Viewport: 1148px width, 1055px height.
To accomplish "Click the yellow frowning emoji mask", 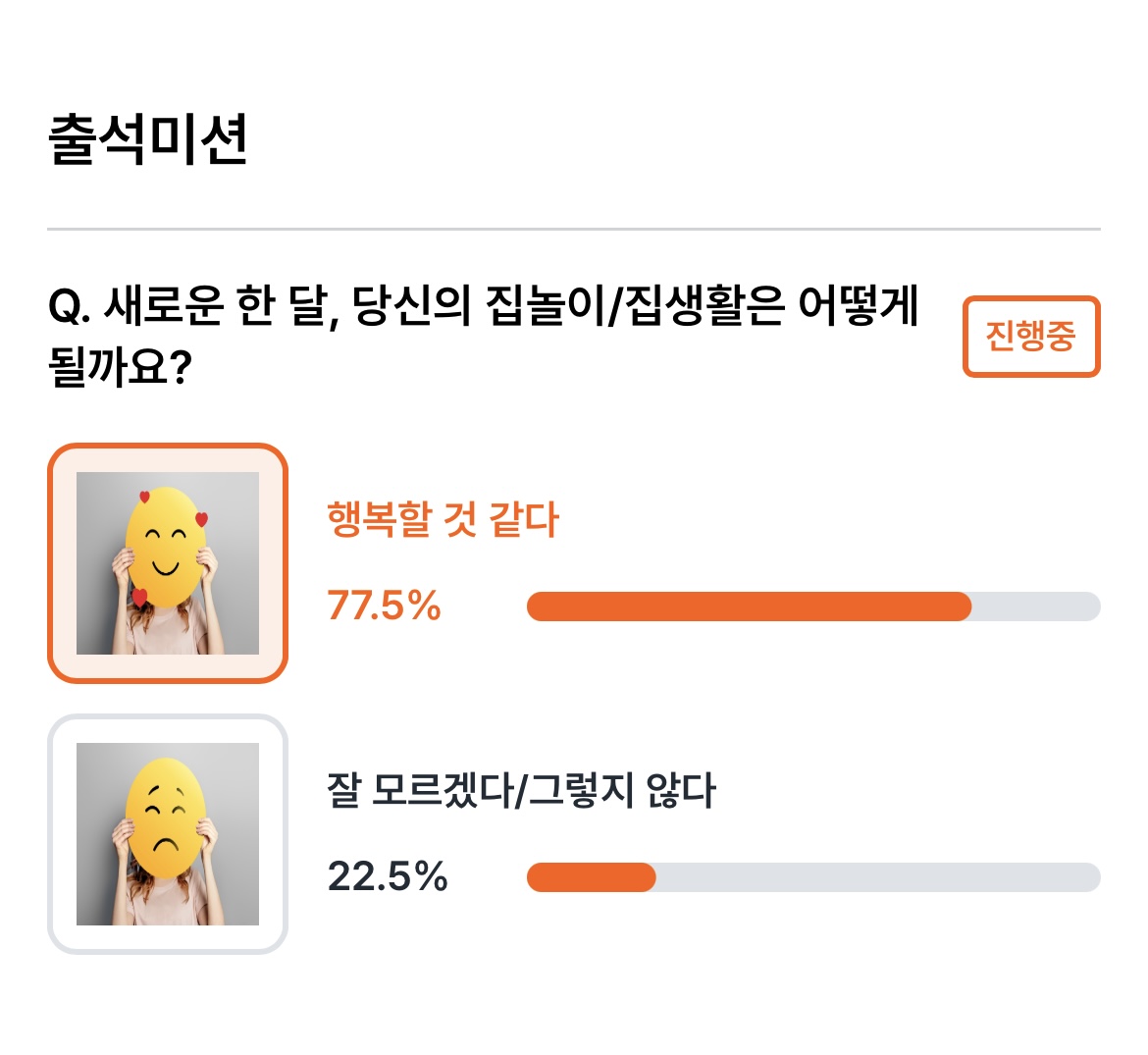I will coord(165,818).
